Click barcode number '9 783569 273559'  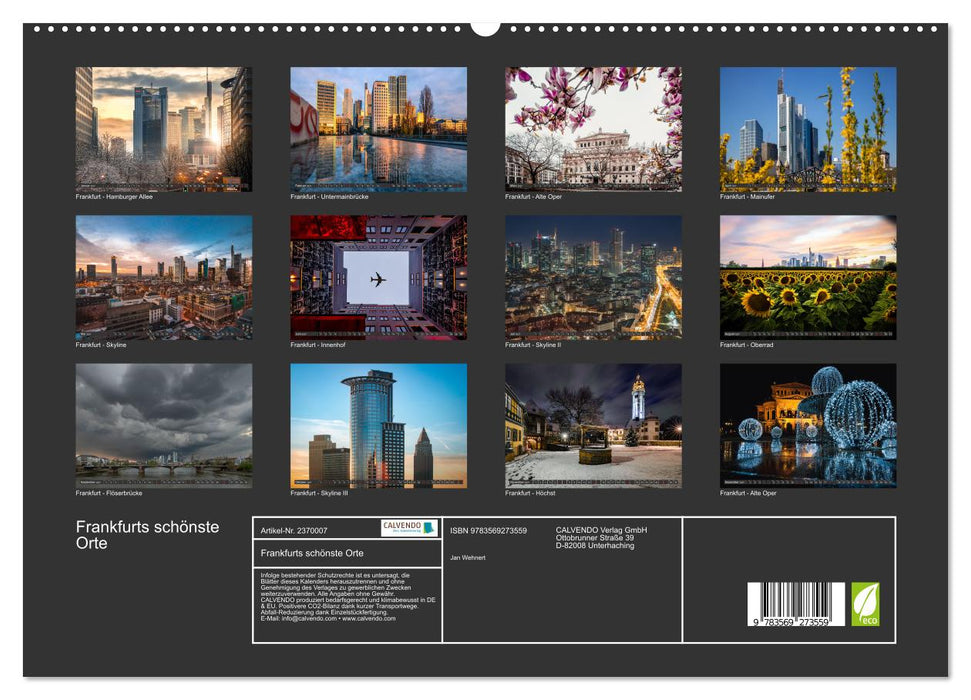(791, 623)
